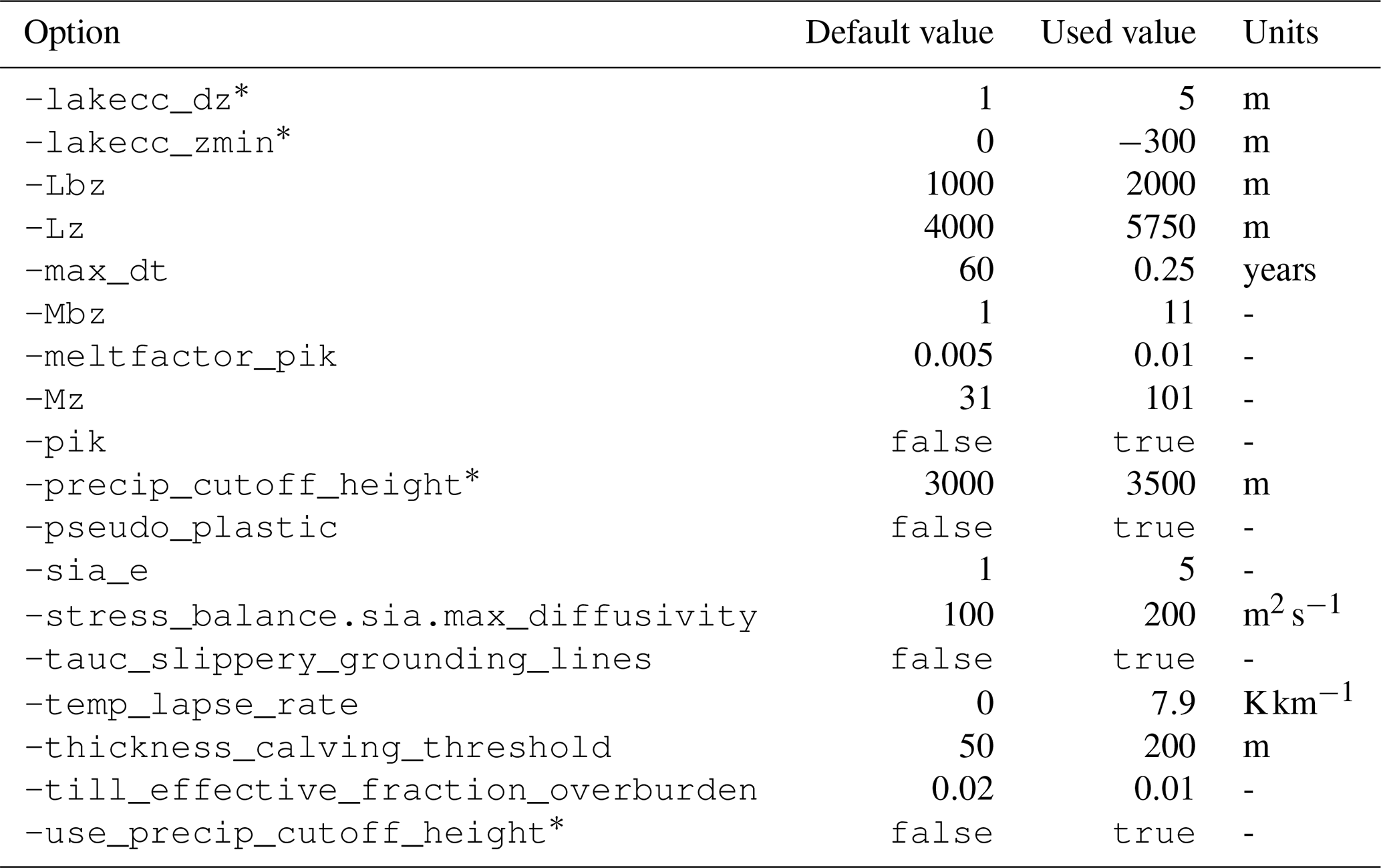
Task: Select the -Lbz option name
Action: [65, 186]
